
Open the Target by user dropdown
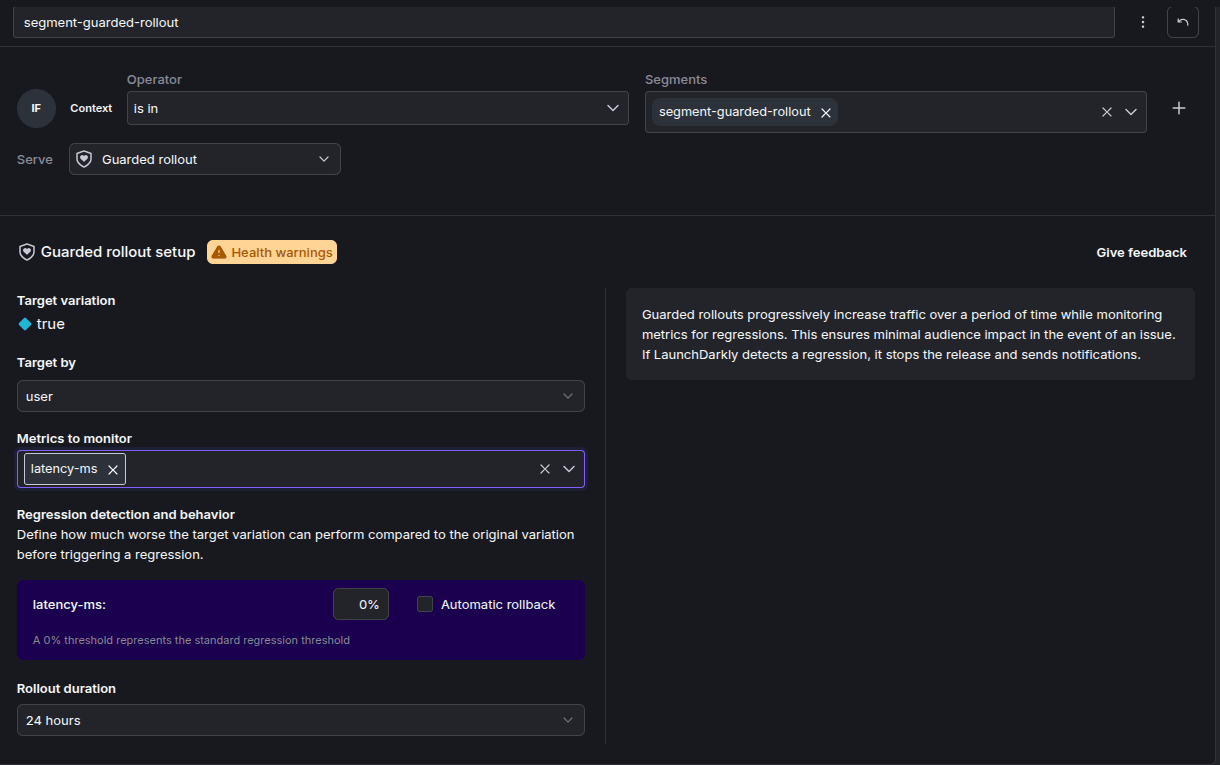click(x=301, y=396)
